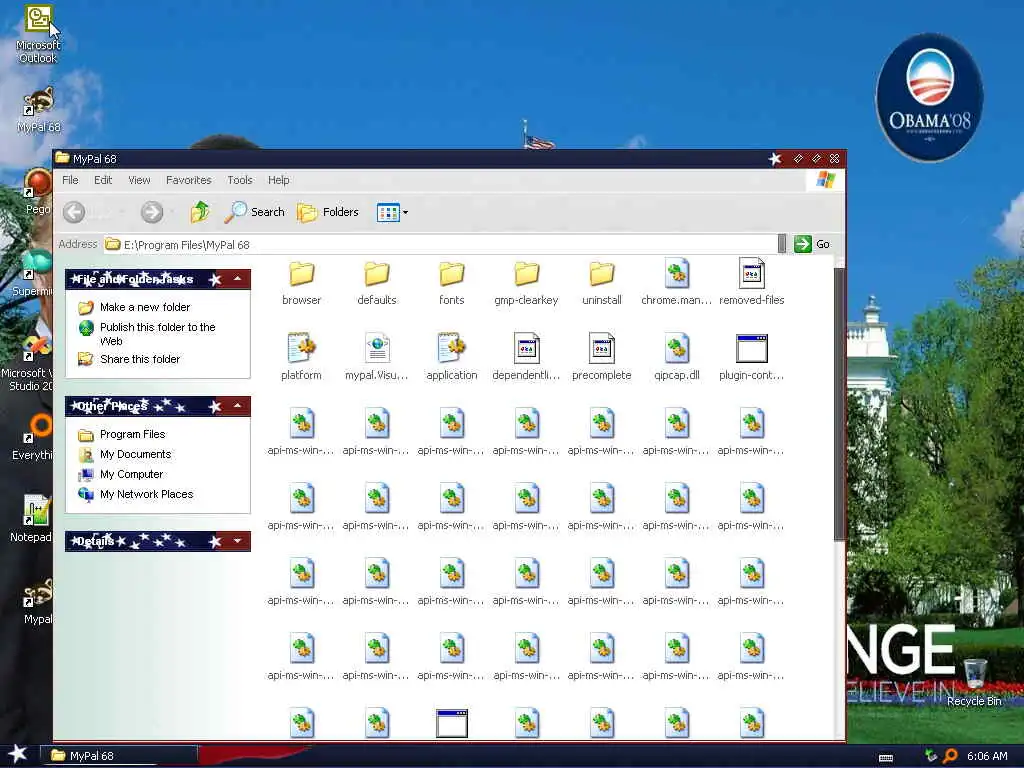Open the browser folder
The image size is (1024, 768).
tap(302, 282)
